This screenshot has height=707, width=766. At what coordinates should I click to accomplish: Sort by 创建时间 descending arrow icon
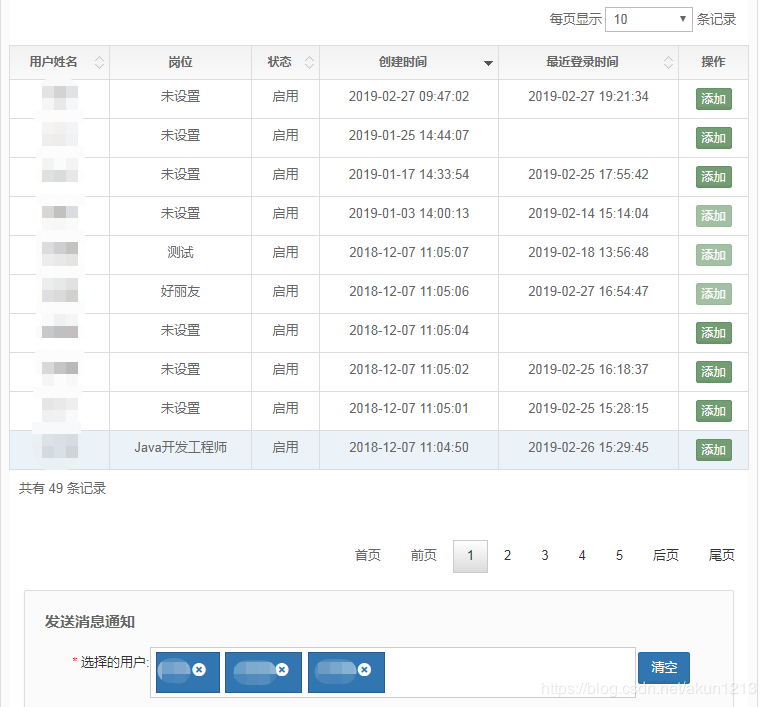[x=488, y=63]
